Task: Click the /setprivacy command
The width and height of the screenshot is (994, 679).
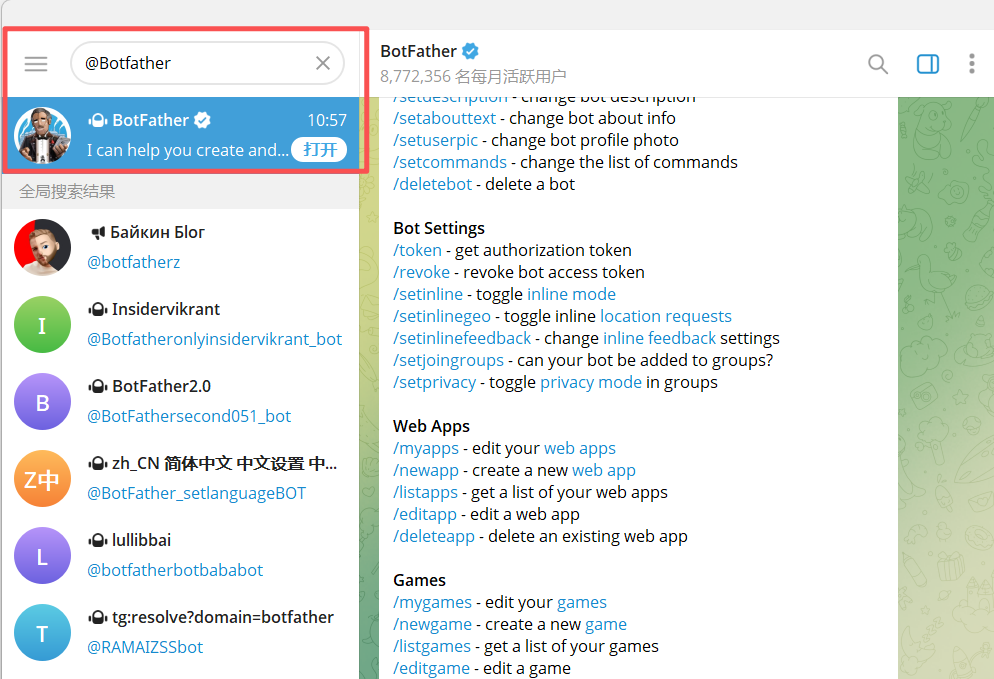Action: 434,382
